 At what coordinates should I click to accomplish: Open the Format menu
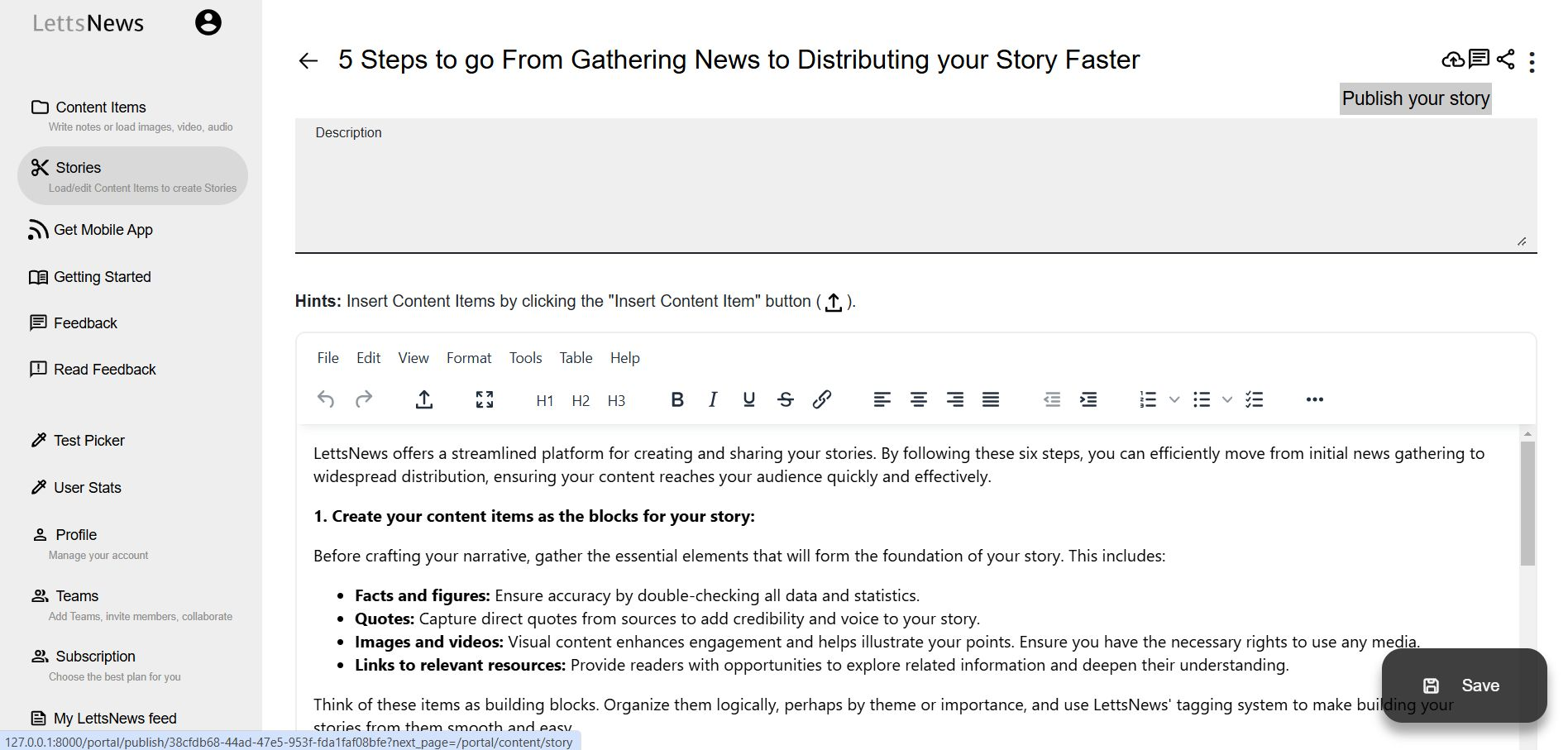click(x=468, y=358)
